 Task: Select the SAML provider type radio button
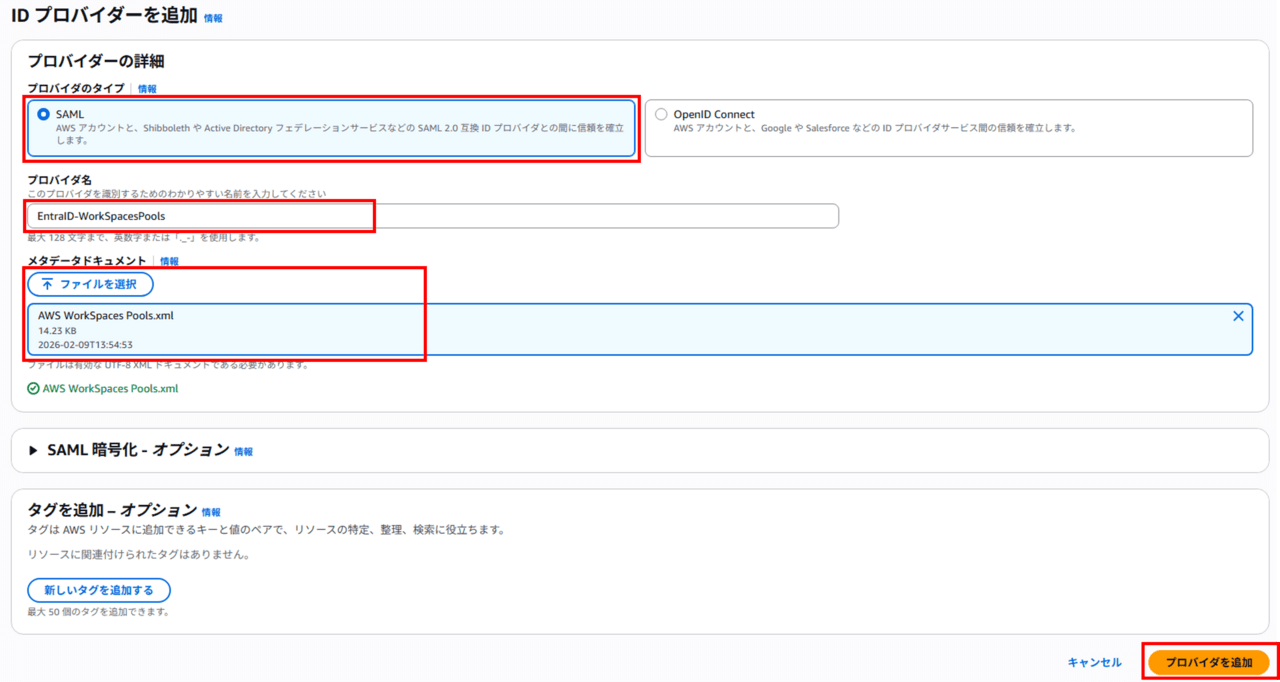(x=43, y=115)
